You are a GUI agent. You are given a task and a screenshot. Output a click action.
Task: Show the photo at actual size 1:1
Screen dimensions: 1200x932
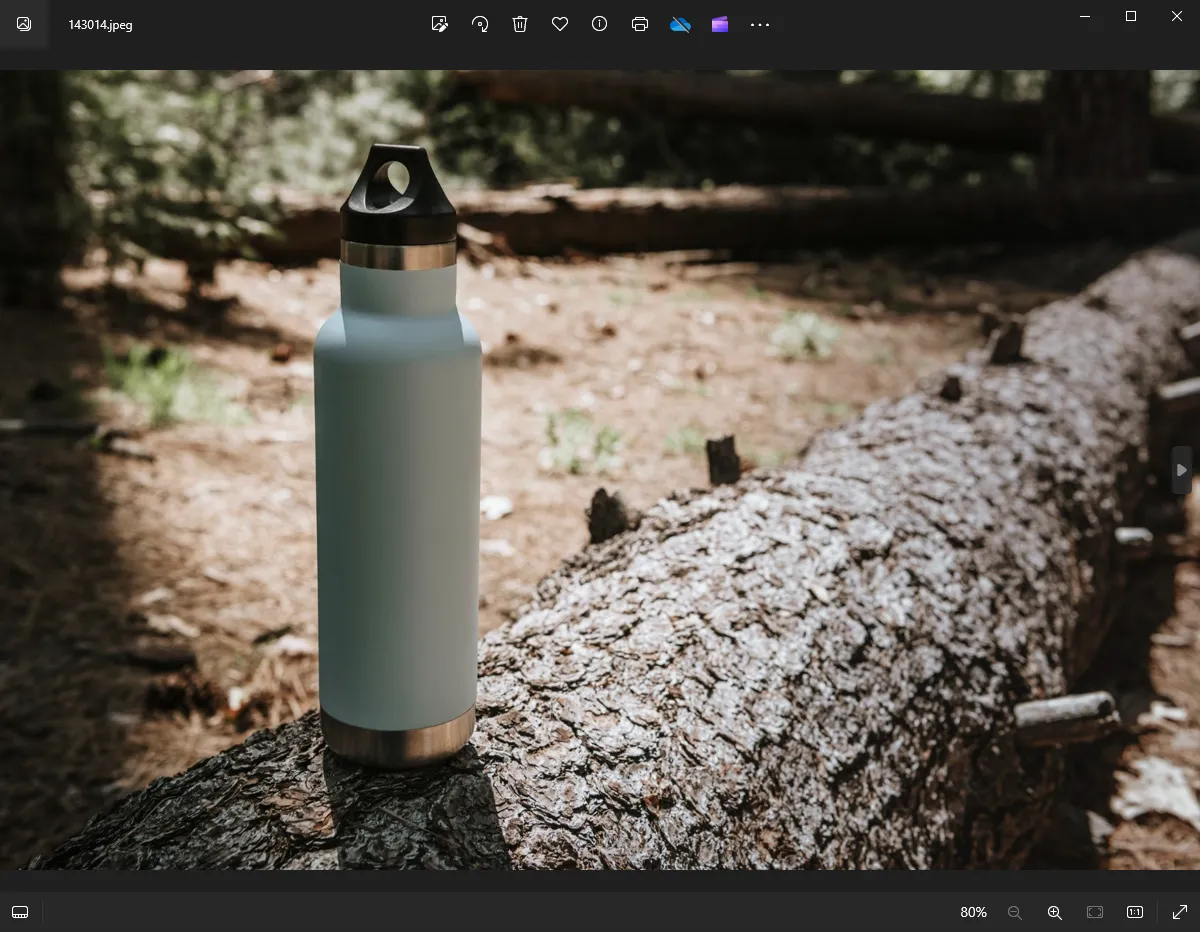(x=1135, y=912)
